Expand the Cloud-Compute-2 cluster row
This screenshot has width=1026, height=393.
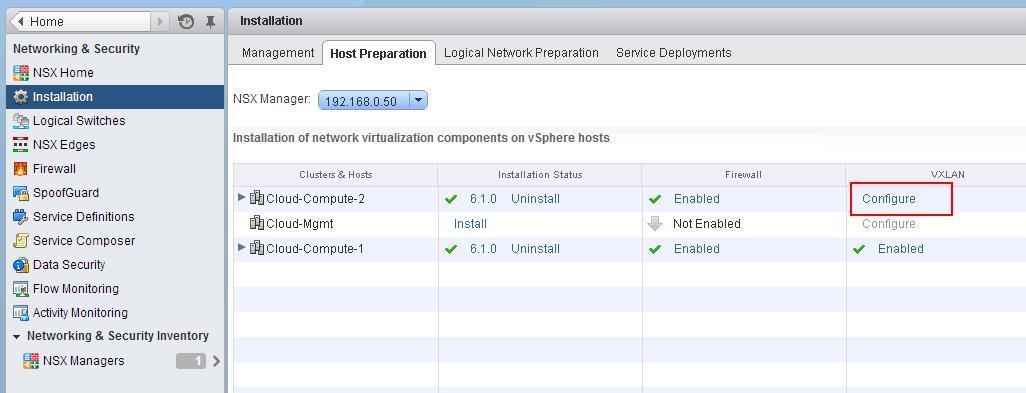tap(242, 197)
